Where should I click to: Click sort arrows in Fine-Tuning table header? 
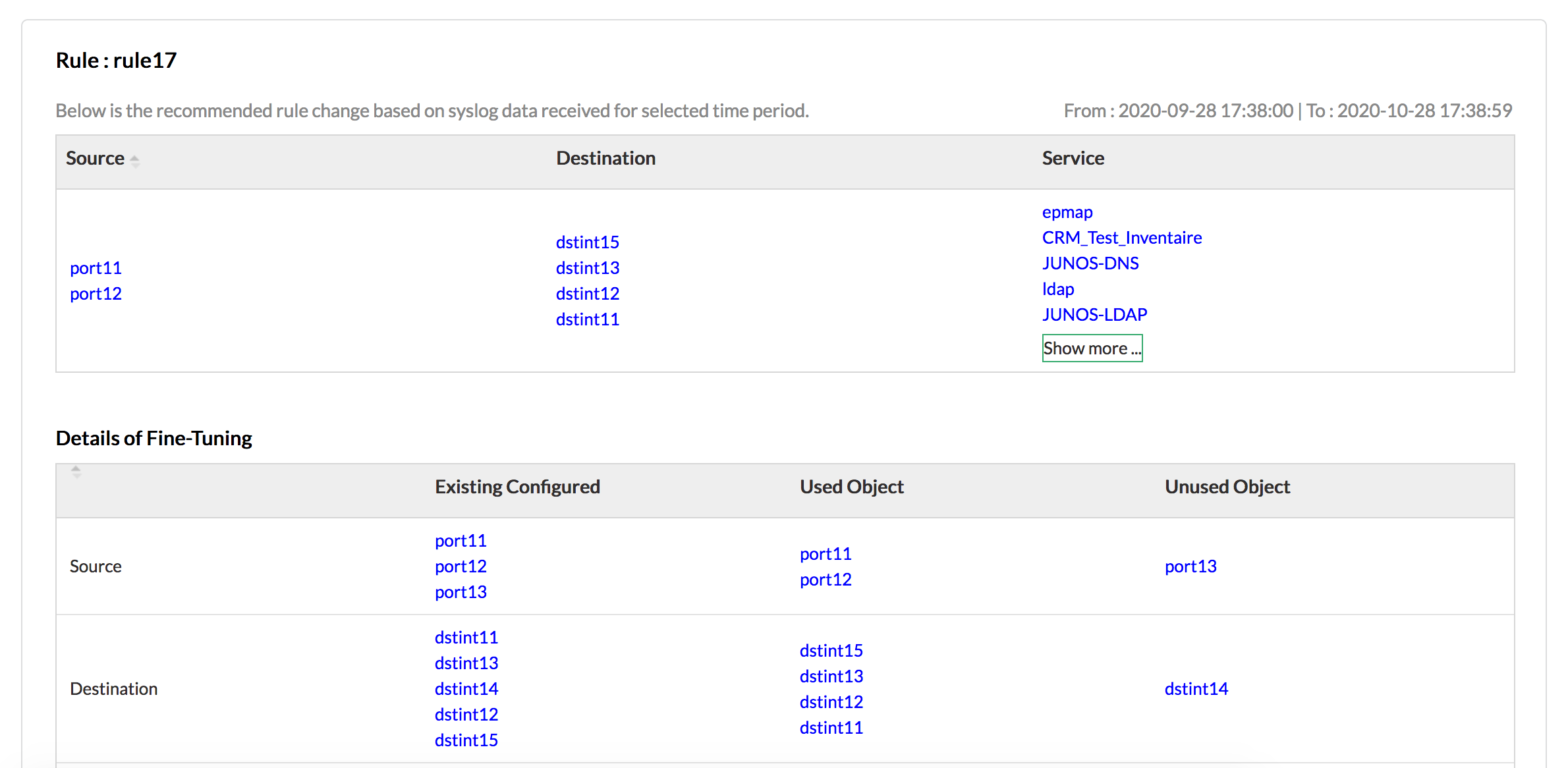pos(76,472)
